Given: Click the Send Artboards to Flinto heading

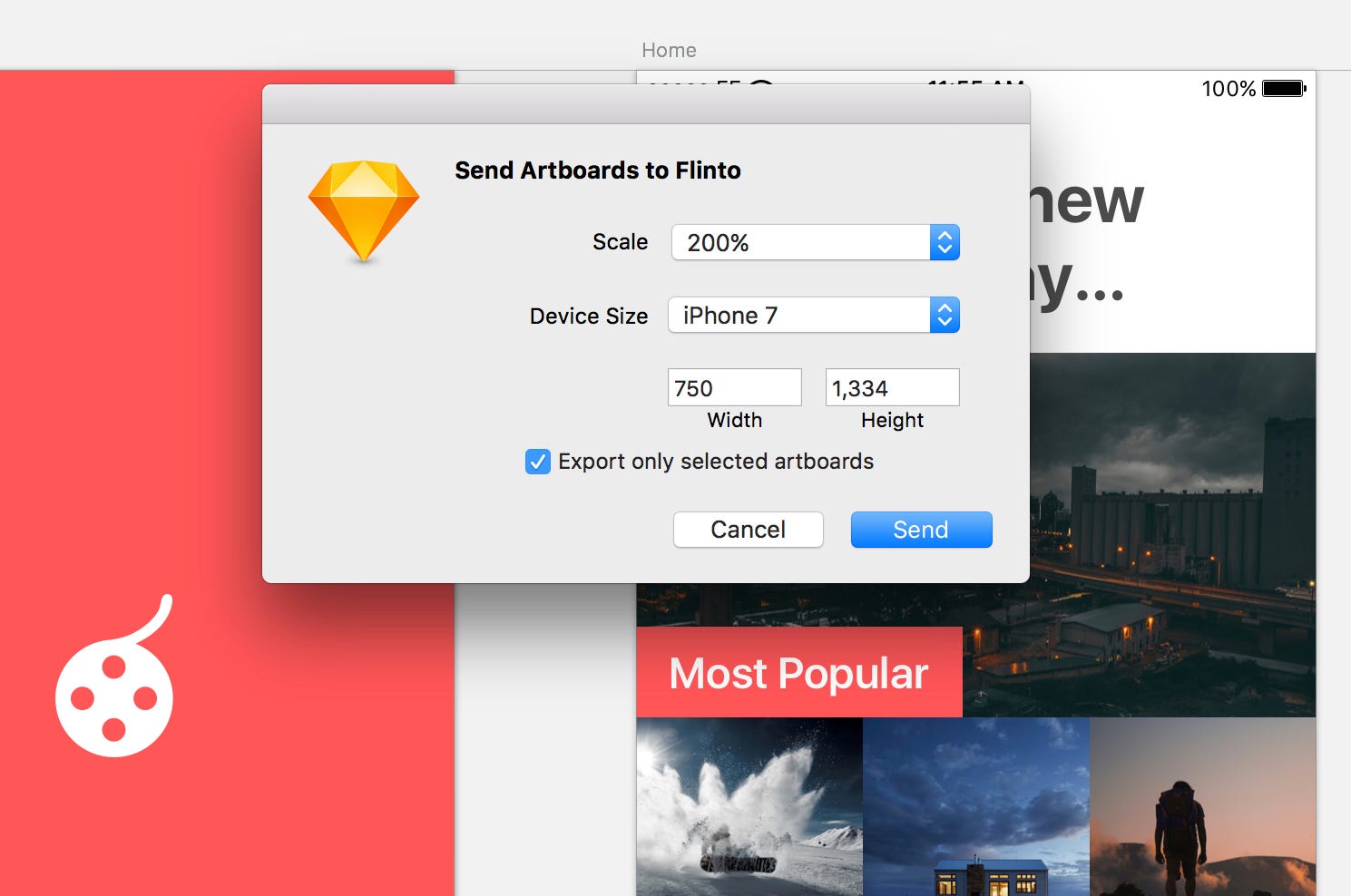Looking at the screenshot, I should point(598,170).
